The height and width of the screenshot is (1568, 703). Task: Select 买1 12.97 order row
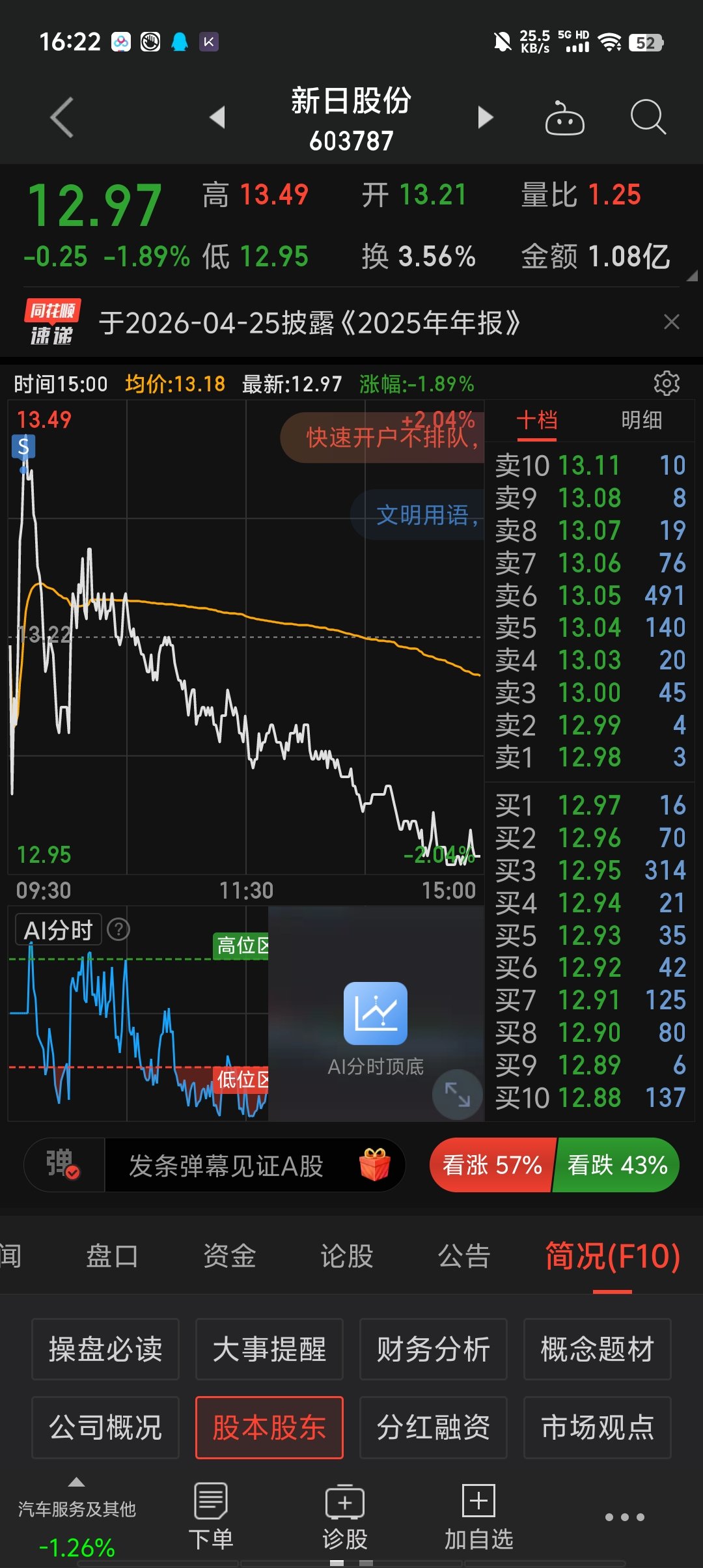coord(590,805)
